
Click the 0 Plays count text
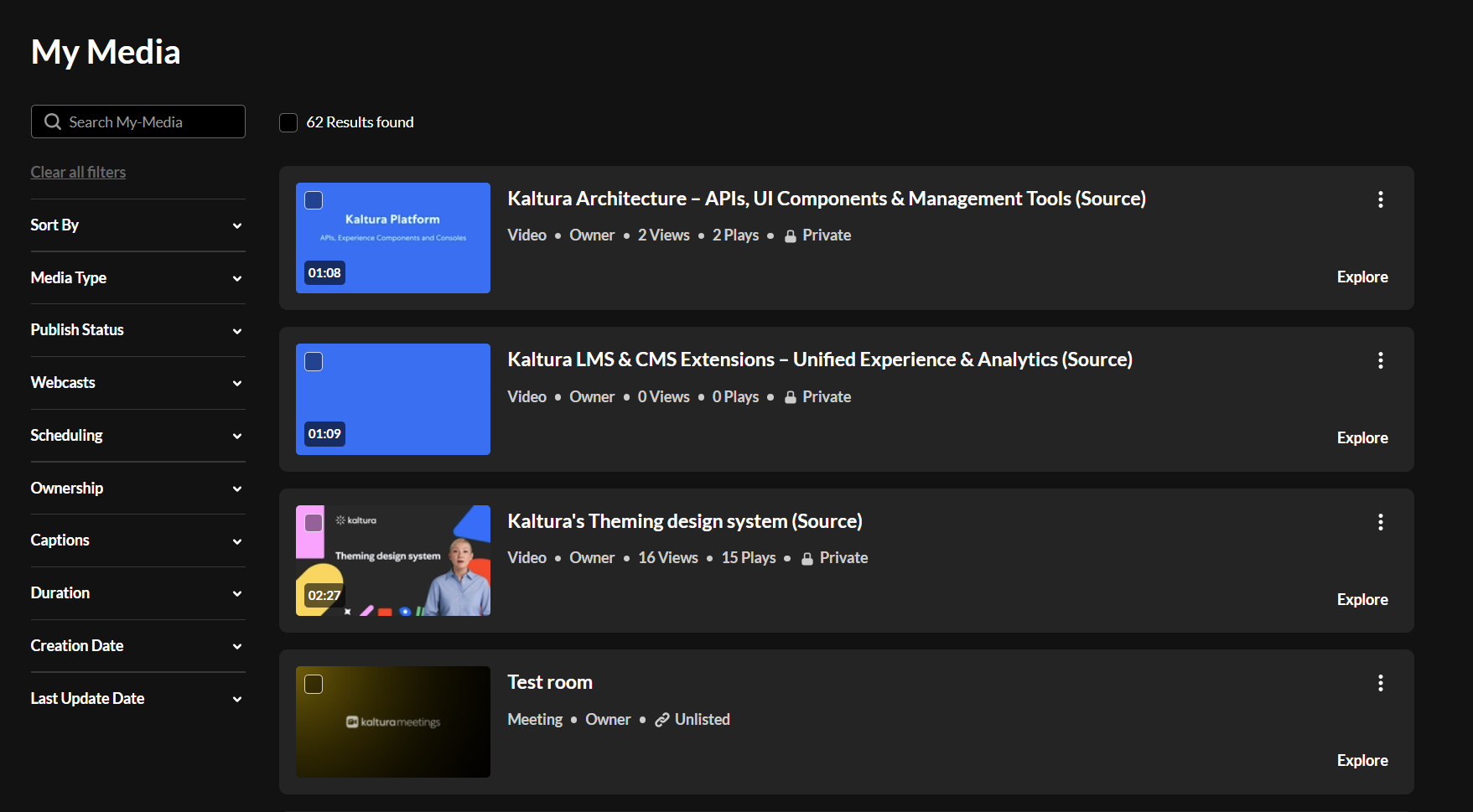(x=735, y=397)
